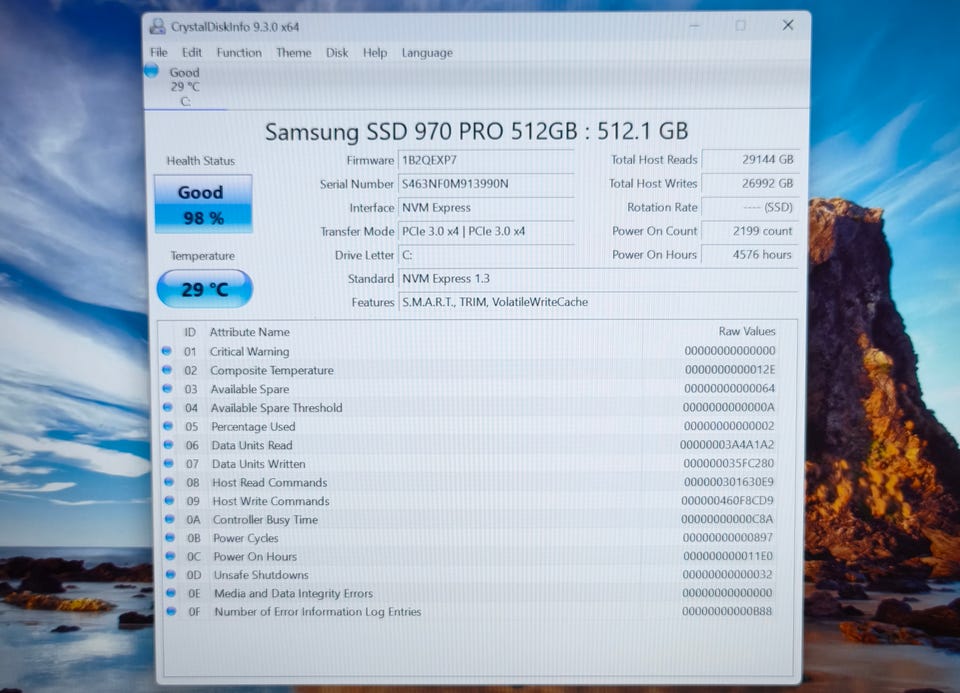Click the status orb for Data Units Read

168,444
